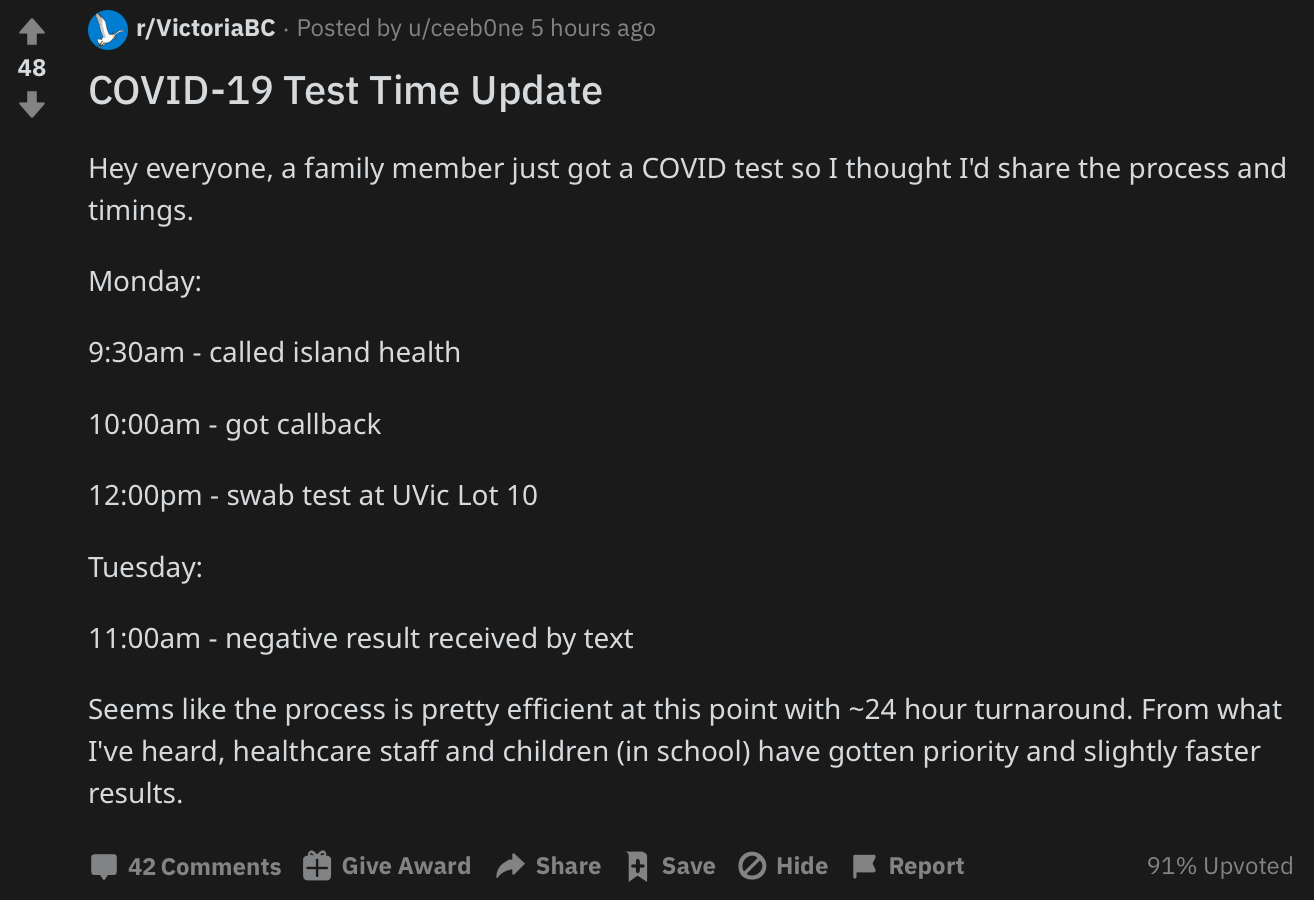The height and width of the screenshot is (900, 1314).
Task: Click the r/VictoriaBC subreddit avatar icon
Action: 108,29
